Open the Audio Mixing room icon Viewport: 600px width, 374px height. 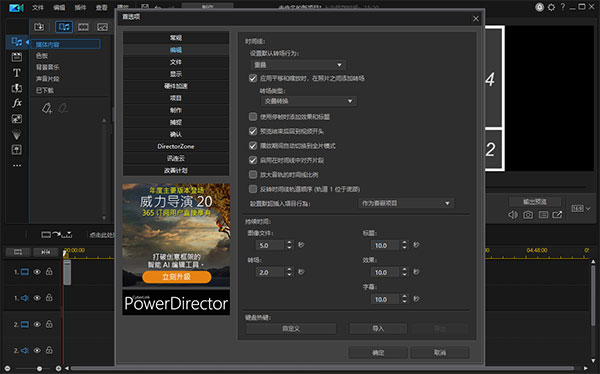click(x=16, y=150)
